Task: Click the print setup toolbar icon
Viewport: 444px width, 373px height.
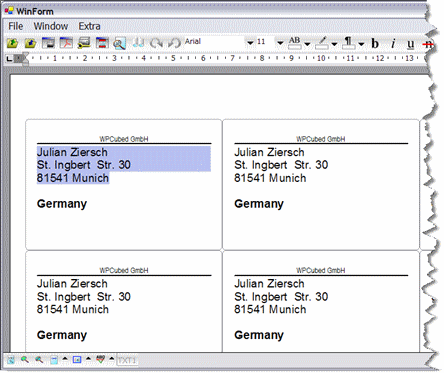Action: click(x=84, y=43)
